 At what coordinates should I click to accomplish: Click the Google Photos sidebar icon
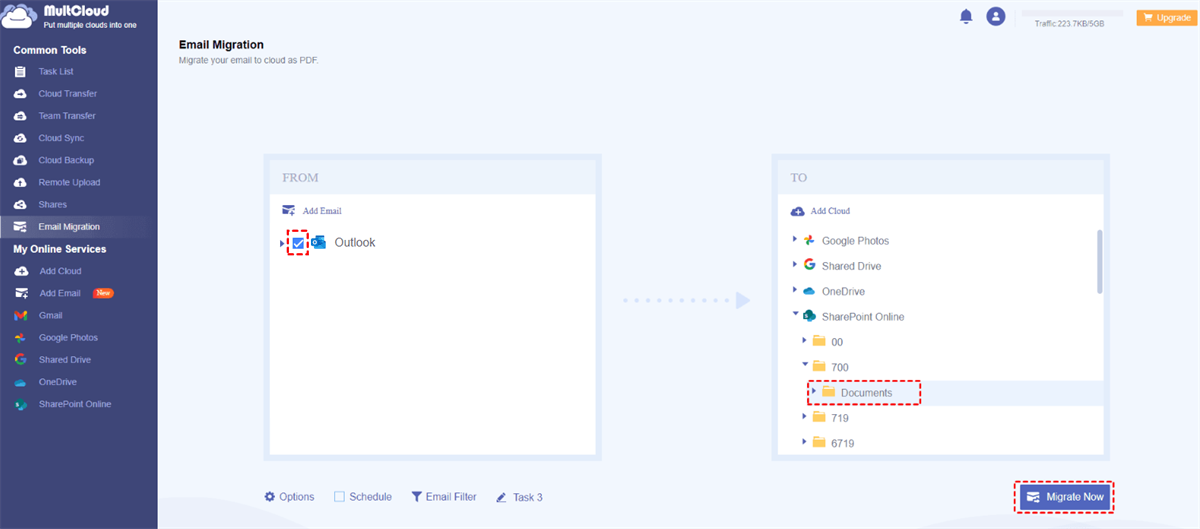pyautogui.click(x=20, y=338)
